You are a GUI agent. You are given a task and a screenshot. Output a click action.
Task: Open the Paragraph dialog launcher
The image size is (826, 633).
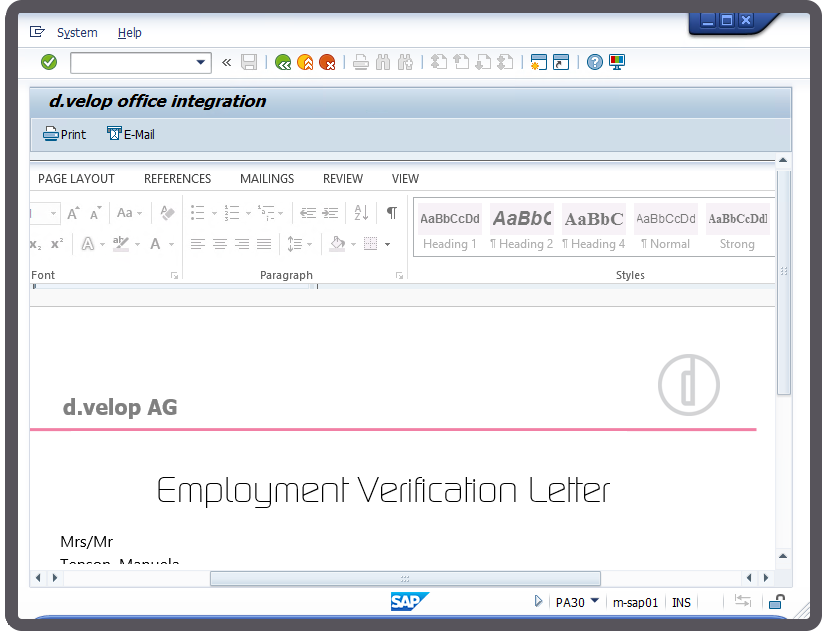[399, 275]
